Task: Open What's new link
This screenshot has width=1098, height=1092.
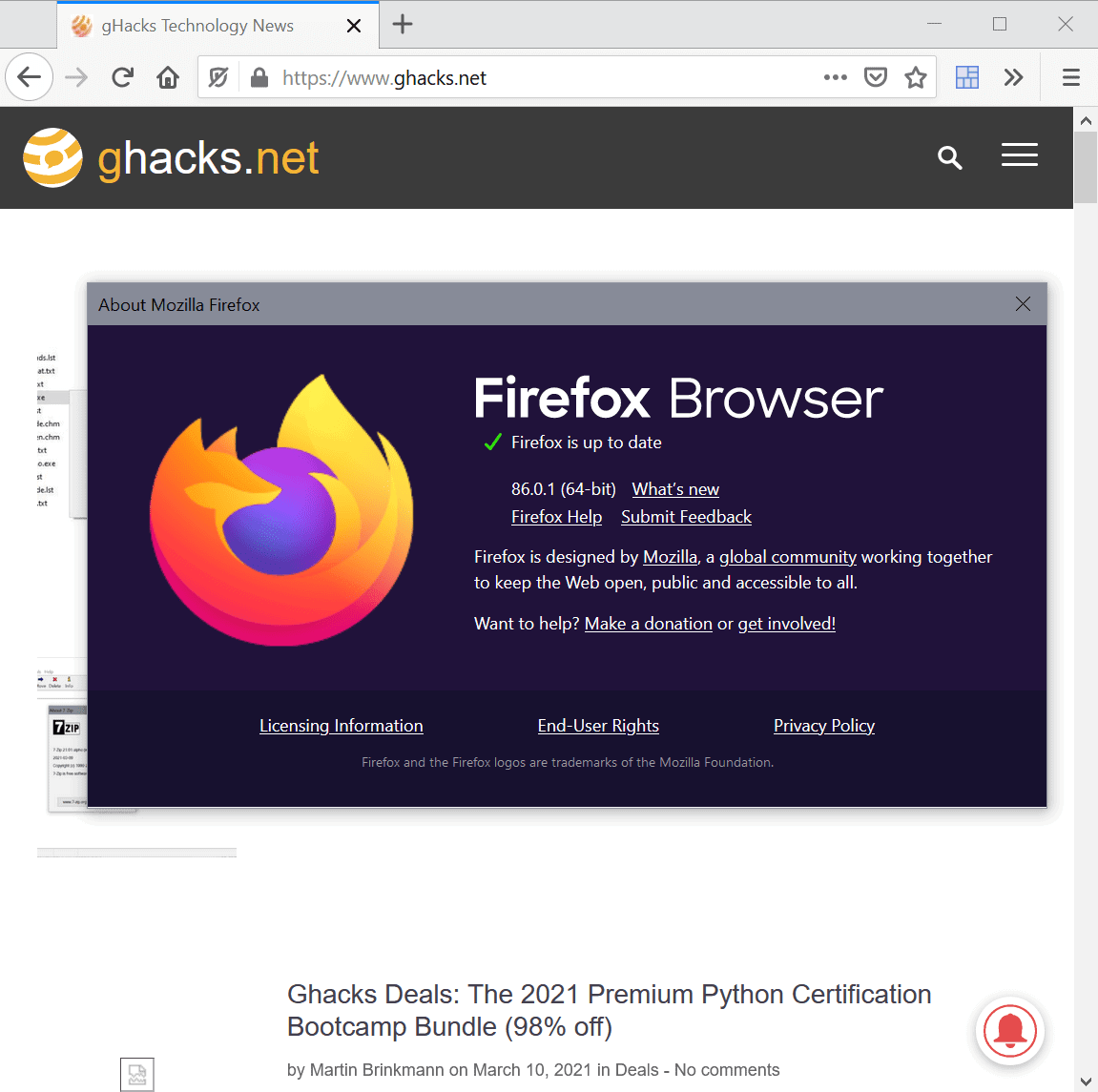Action: click(675, 489)
